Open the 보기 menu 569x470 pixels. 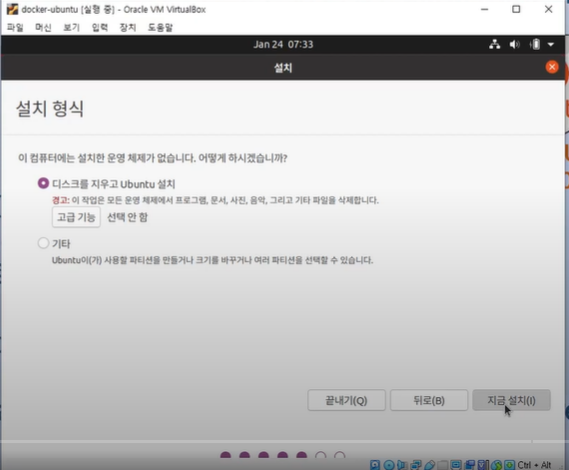(71, 27)
